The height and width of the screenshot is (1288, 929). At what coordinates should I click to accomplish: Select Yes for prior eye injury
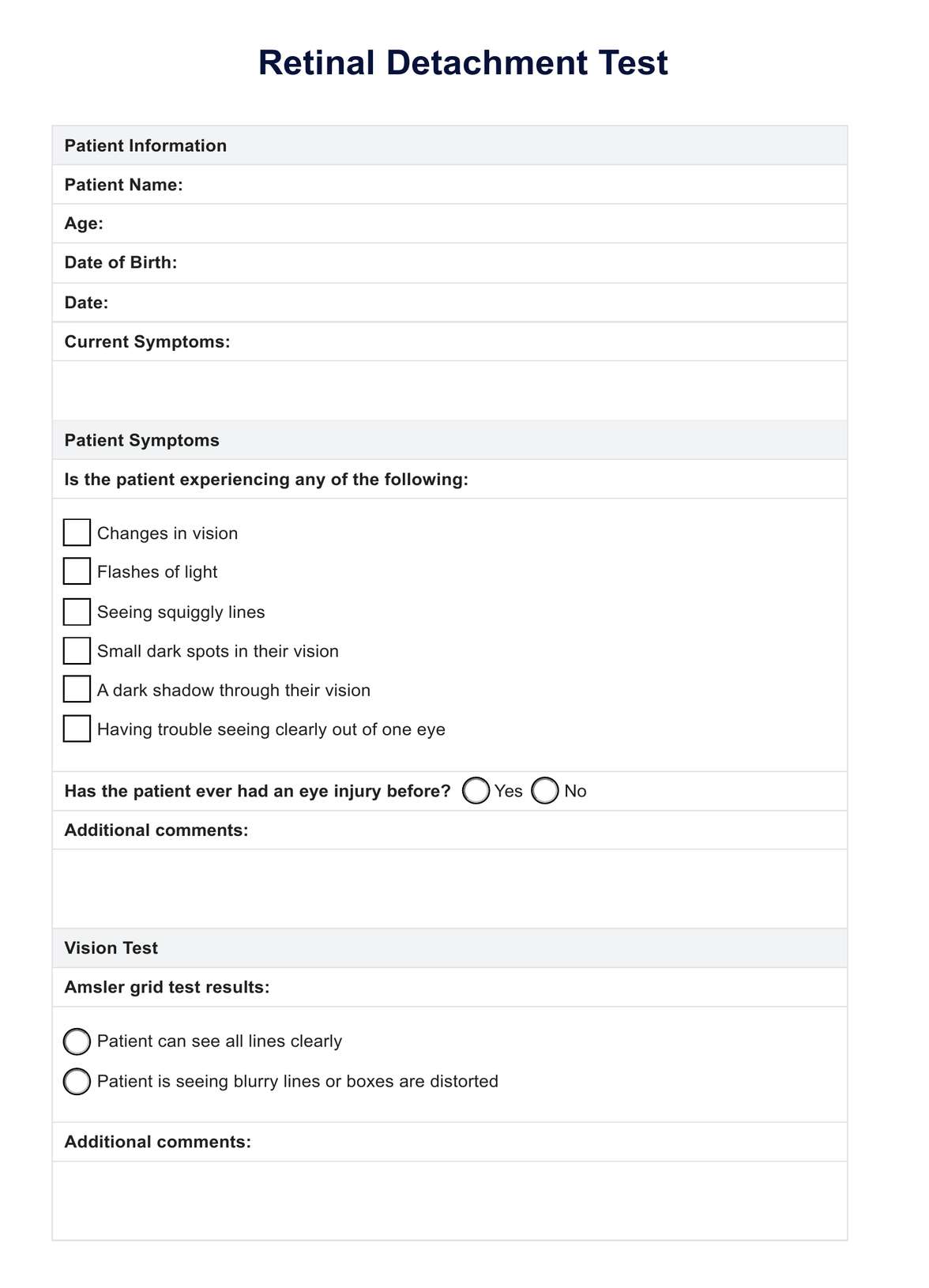pos(476,791)
